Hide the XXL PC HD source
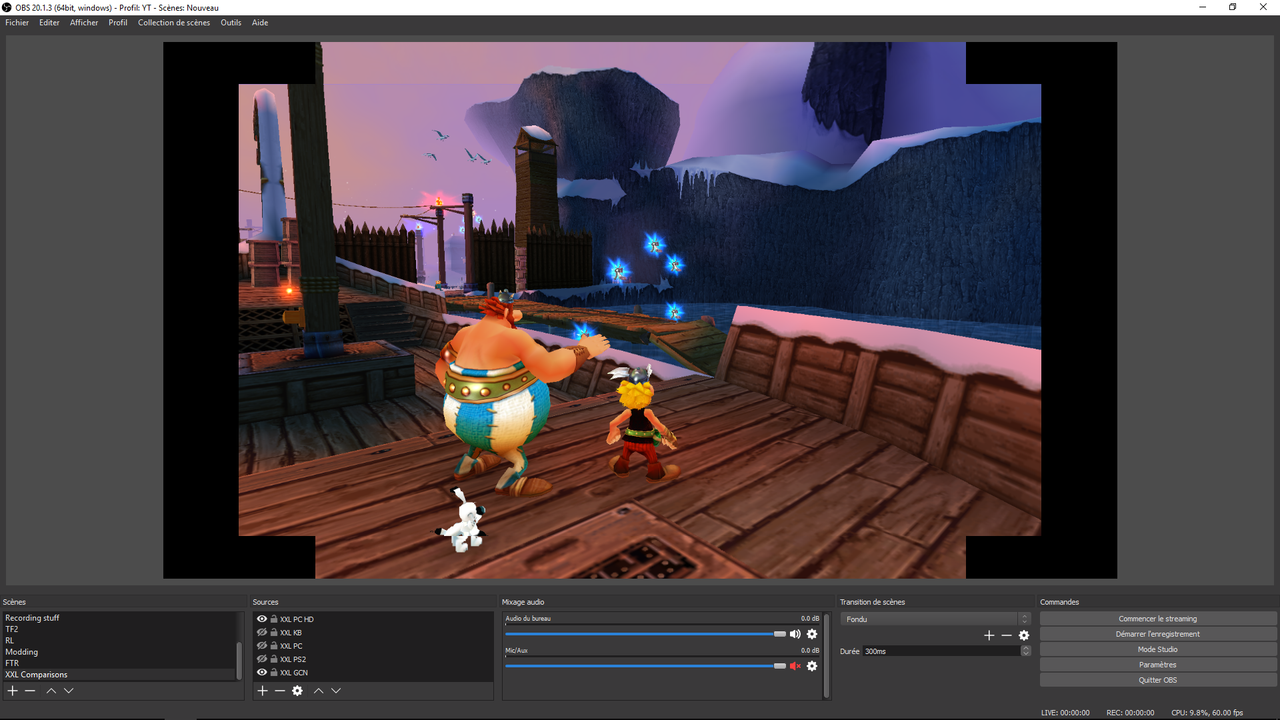Screen dimensions: 1280x720 [262, 619]
